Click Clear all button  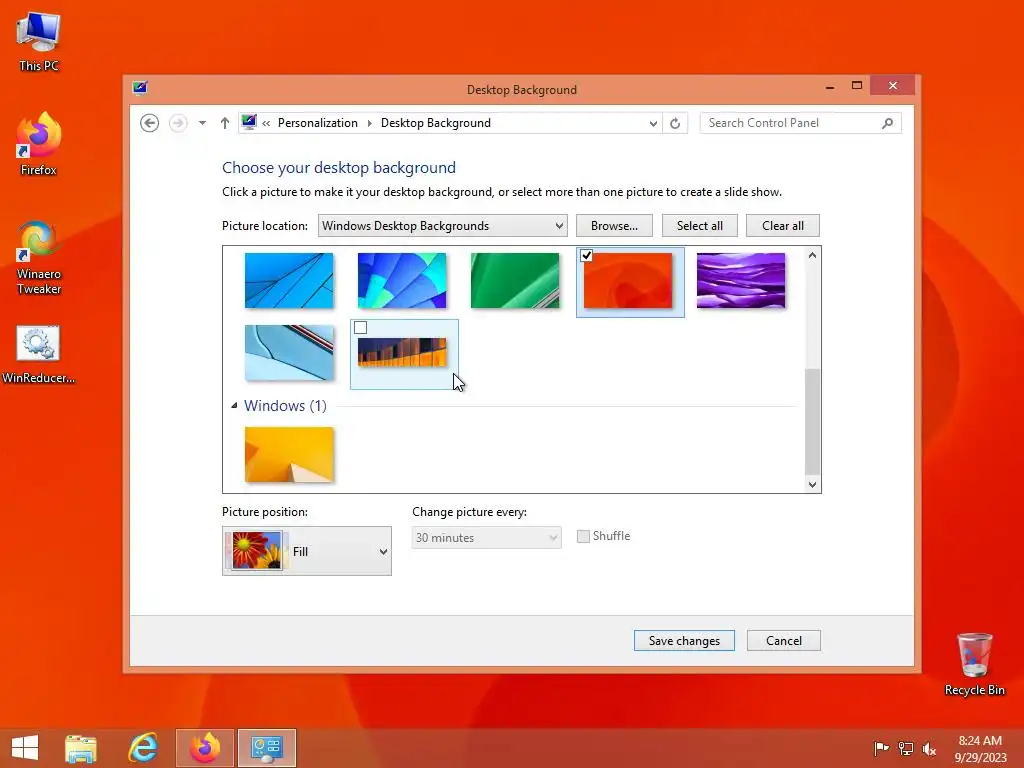pyautogui.click(x=782, y=225)
